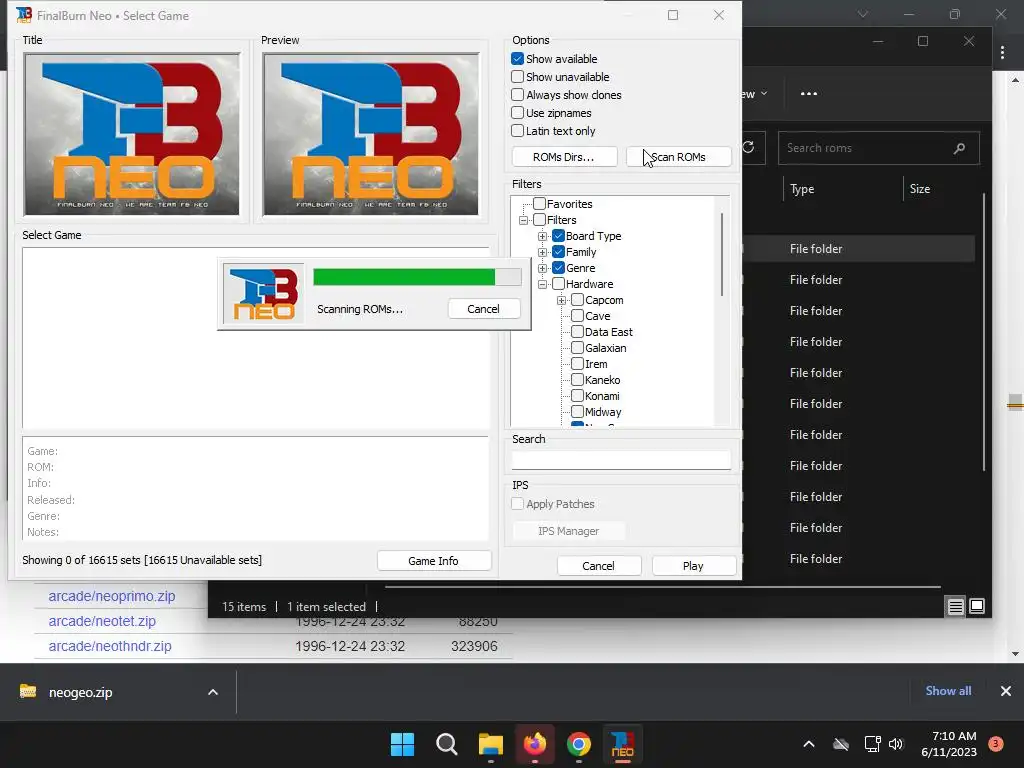Open arcade/neoprimo.zip link

tap(112, 596)
